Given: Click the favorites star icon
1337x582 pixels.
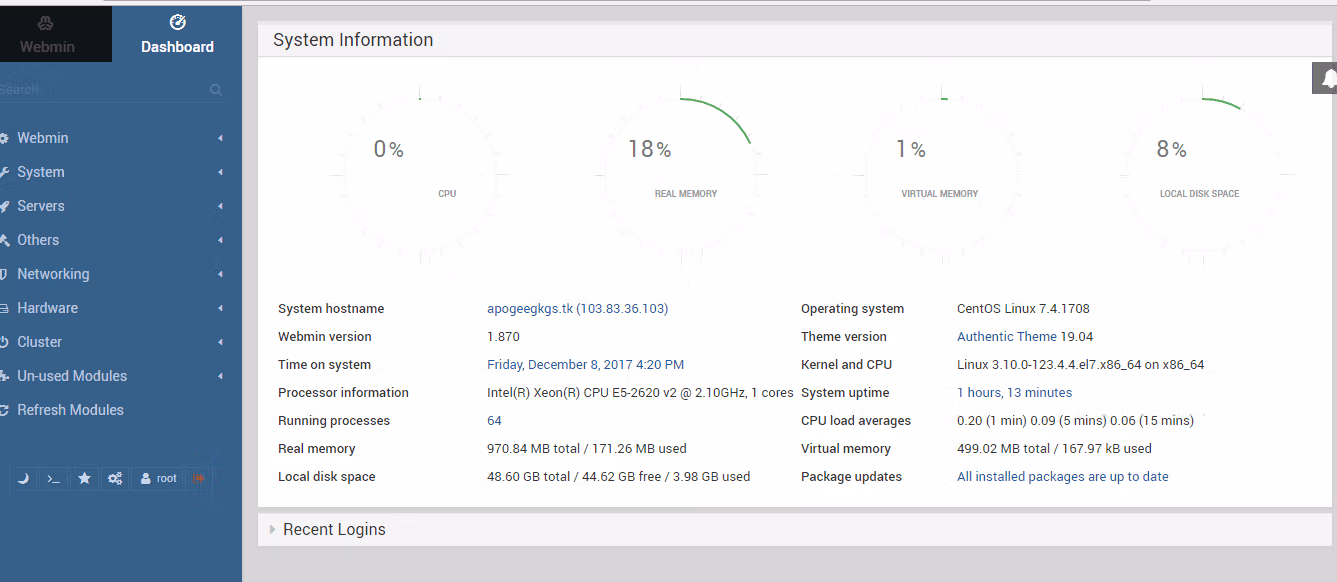Looking at the screenshot, I should 85,479.
